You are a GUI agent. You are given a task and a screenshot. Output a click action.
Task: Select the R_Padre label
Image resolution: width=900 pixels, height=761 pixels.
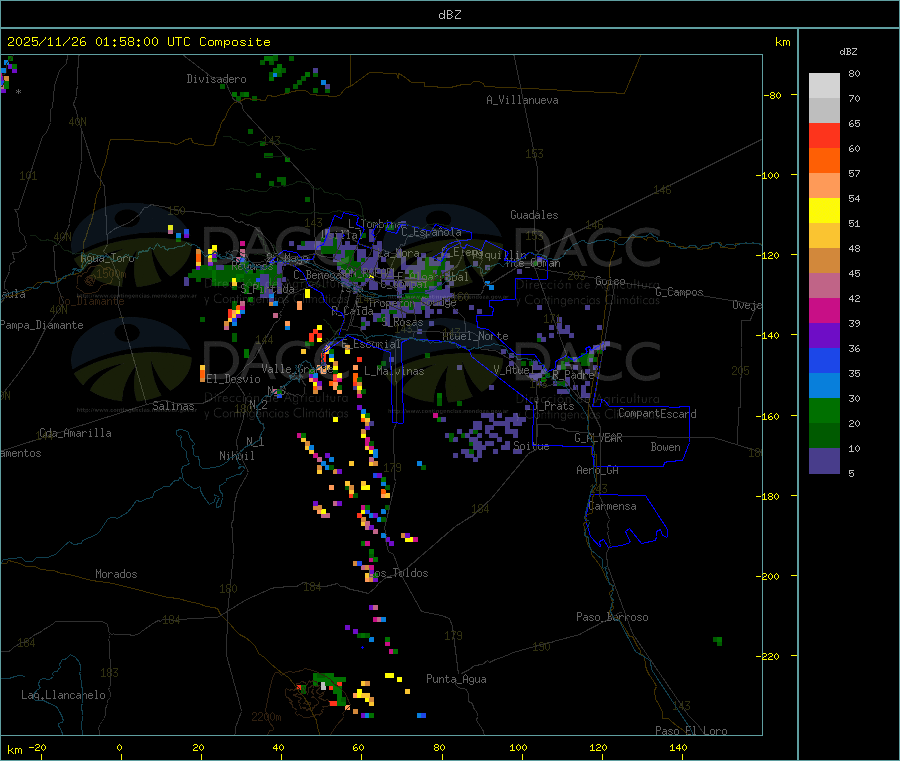pyautogui.click(x=573, y=375)
